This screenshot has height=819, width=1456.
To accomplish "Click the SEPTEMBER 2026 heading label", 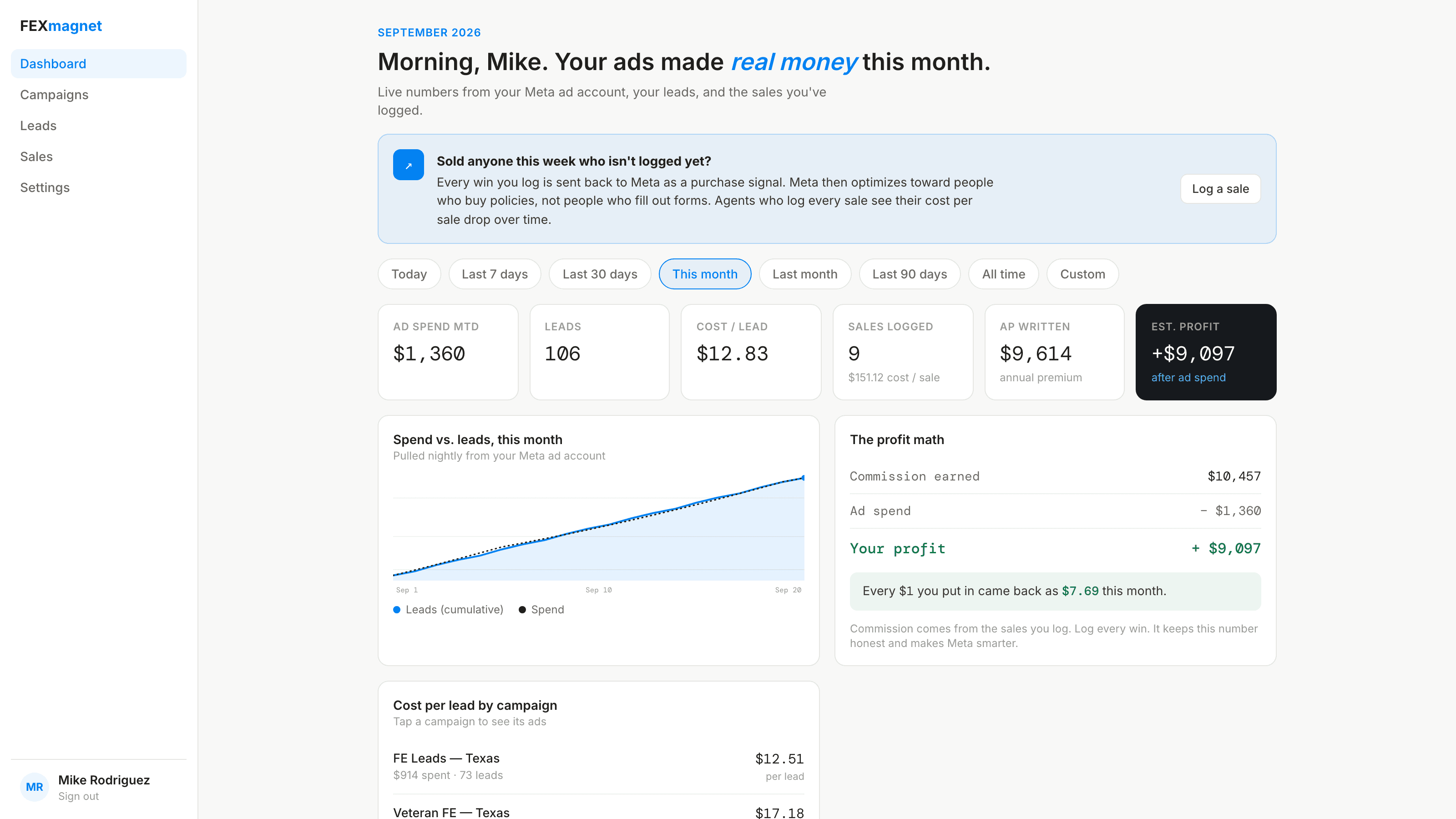I will pos(429,33).
